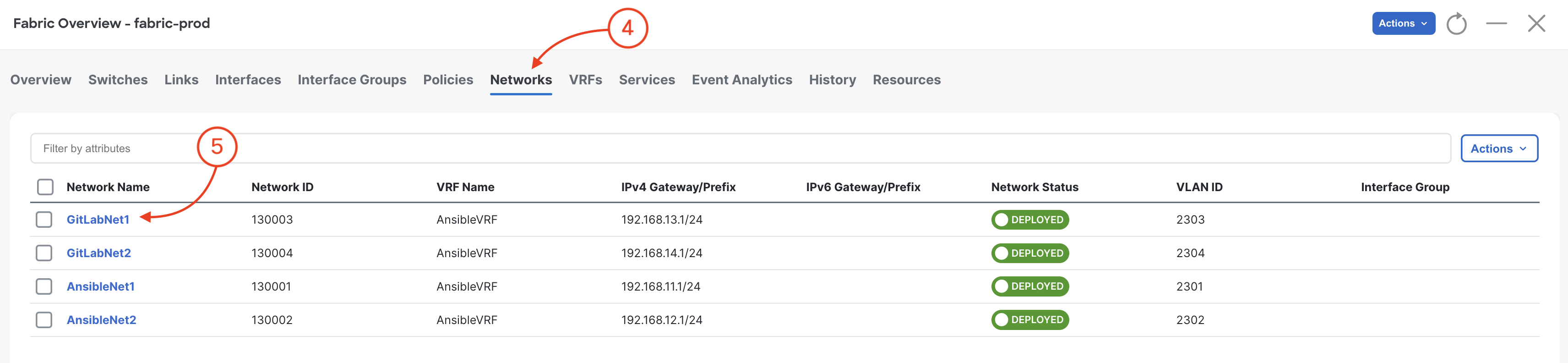Expand the outlined Actions dropdown beside filter
The width and height of the screenshot is (1568, 363).
pyautogui.click(x=1498, y=148)
